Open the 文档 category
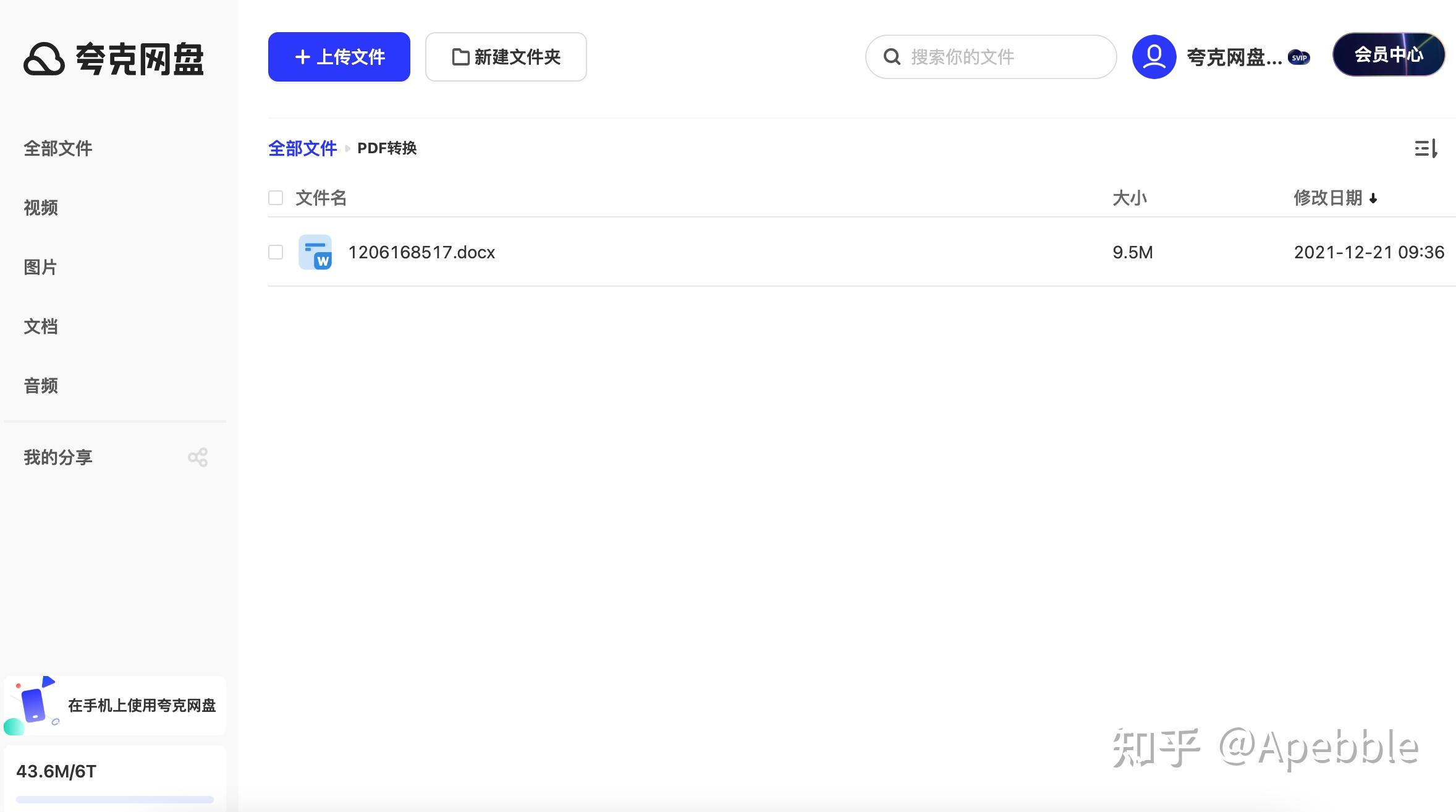The image size is (1456, 812). coord(41,326)
